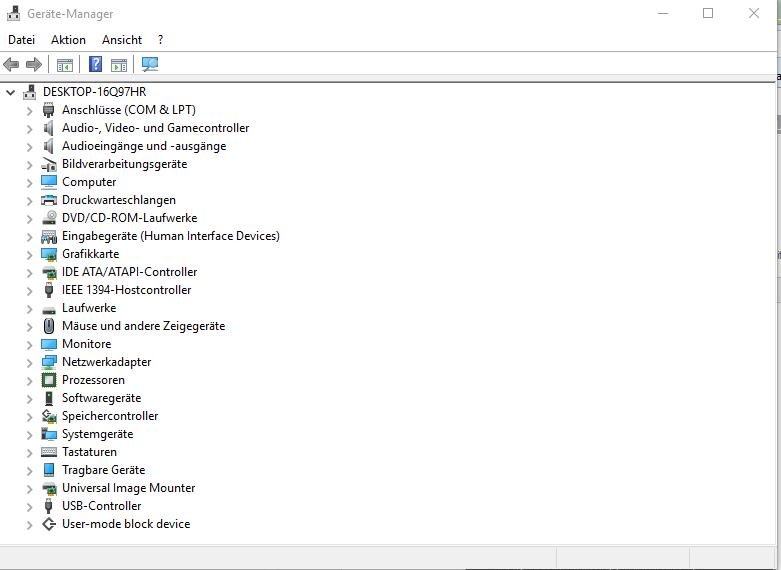Viewport: 781px width, 570px height.
Task: Expand the Laufwerke category
Action: click(29, 308)
